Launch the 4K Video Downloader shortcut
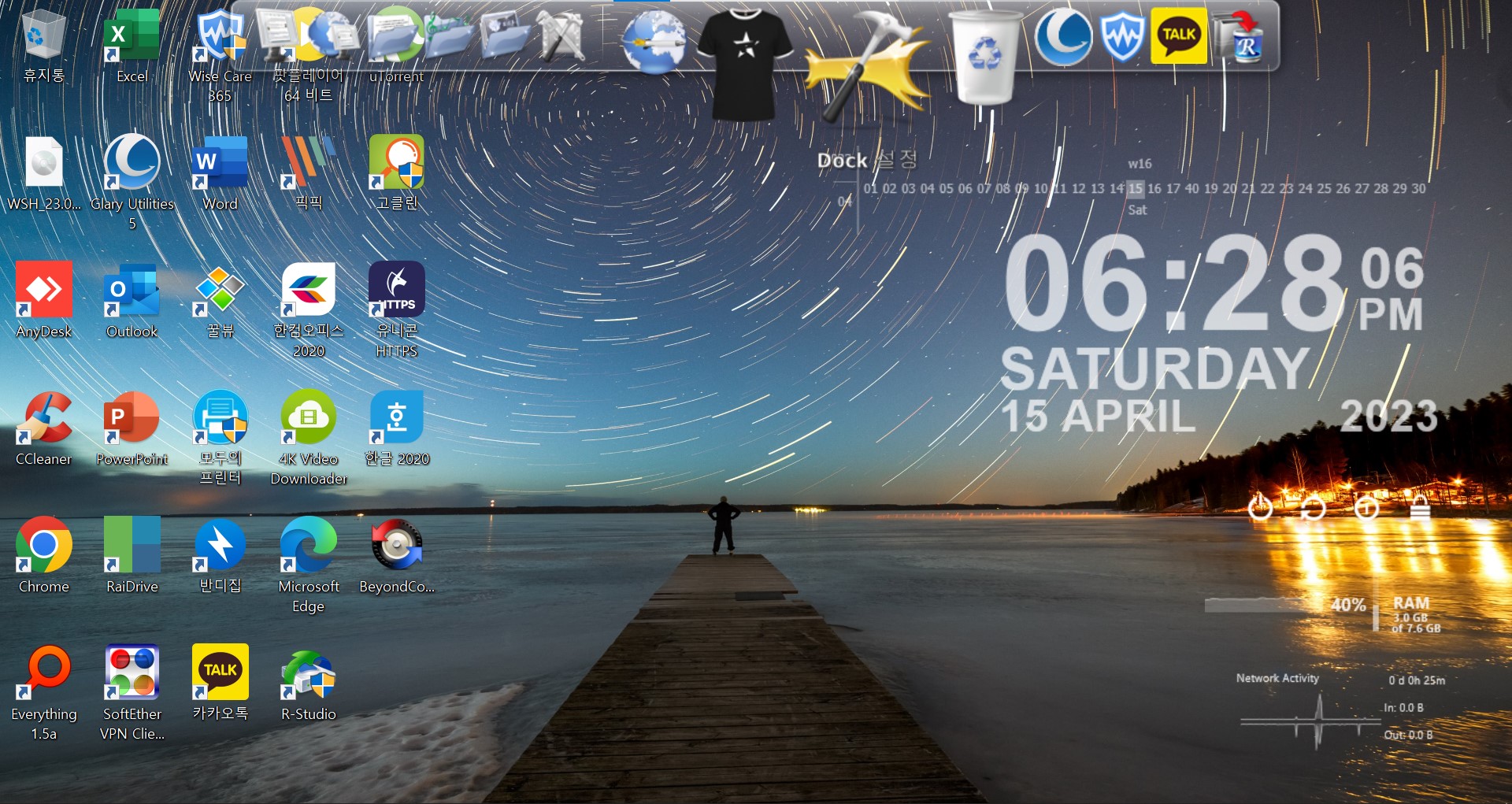This screenshot has width=1512, height=804. 308,438
